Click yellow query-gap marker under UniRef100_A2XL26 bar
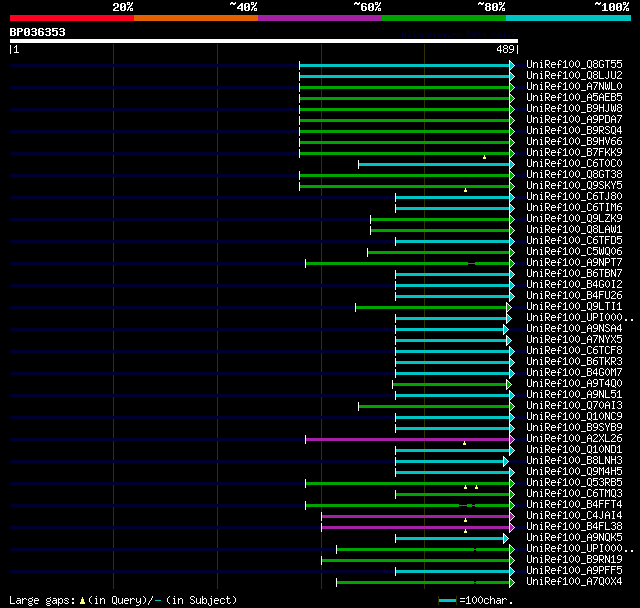 [464, 443]
